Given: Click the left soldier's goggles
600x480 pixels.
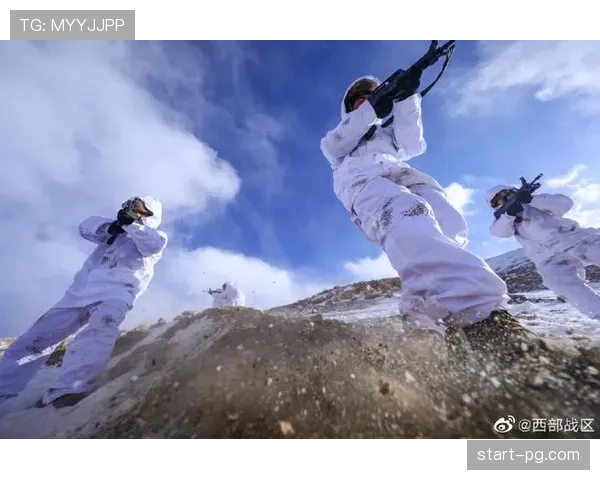Looking at the screenshot, I should 139,209.
